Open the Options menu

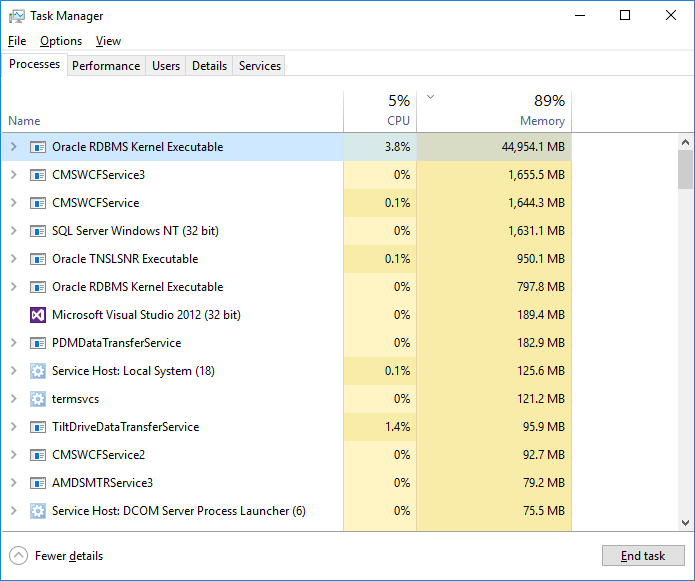(61, 41)
